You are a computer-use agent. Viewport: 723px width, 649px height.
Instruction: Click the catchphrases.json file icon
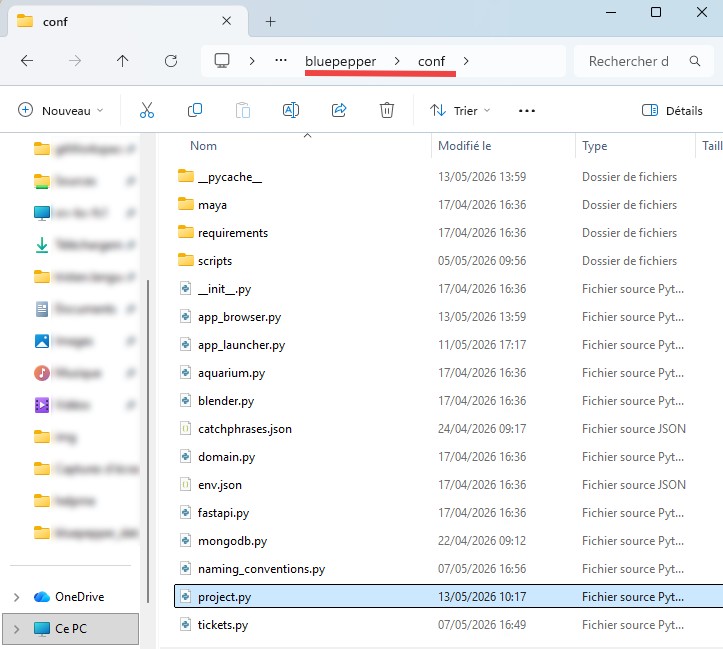click(x=185, y=429)
